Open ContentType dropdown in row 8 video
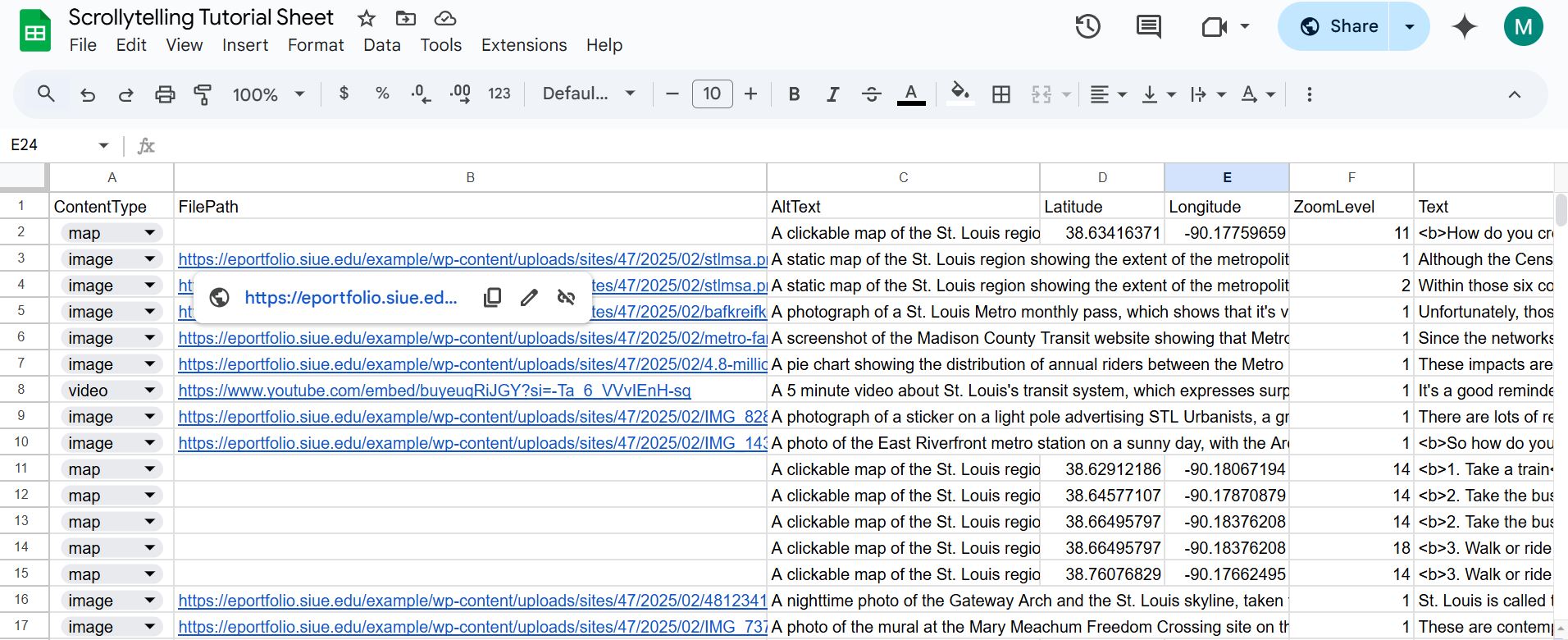Image resolution: width=1568 pixels, height=640 pixels. click(149, 391)
